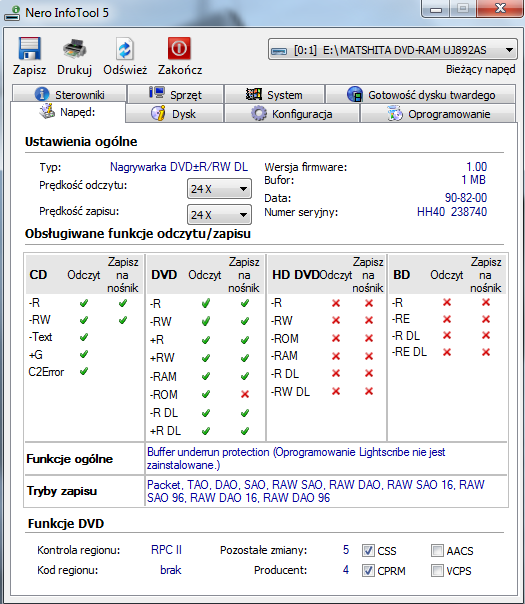Open the Oprogramowanie tab
Screen dimensions: 525x604
click(438, 114)
